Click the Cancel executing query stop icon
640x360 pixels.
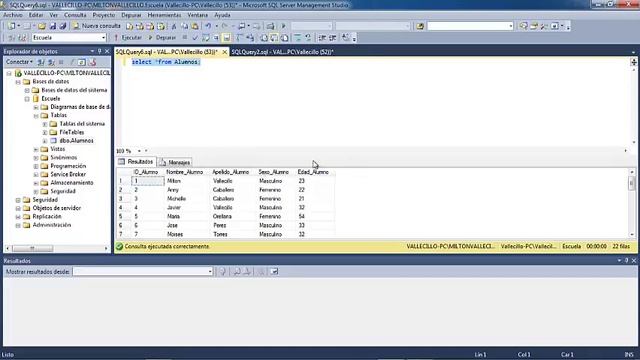(184, 38)
